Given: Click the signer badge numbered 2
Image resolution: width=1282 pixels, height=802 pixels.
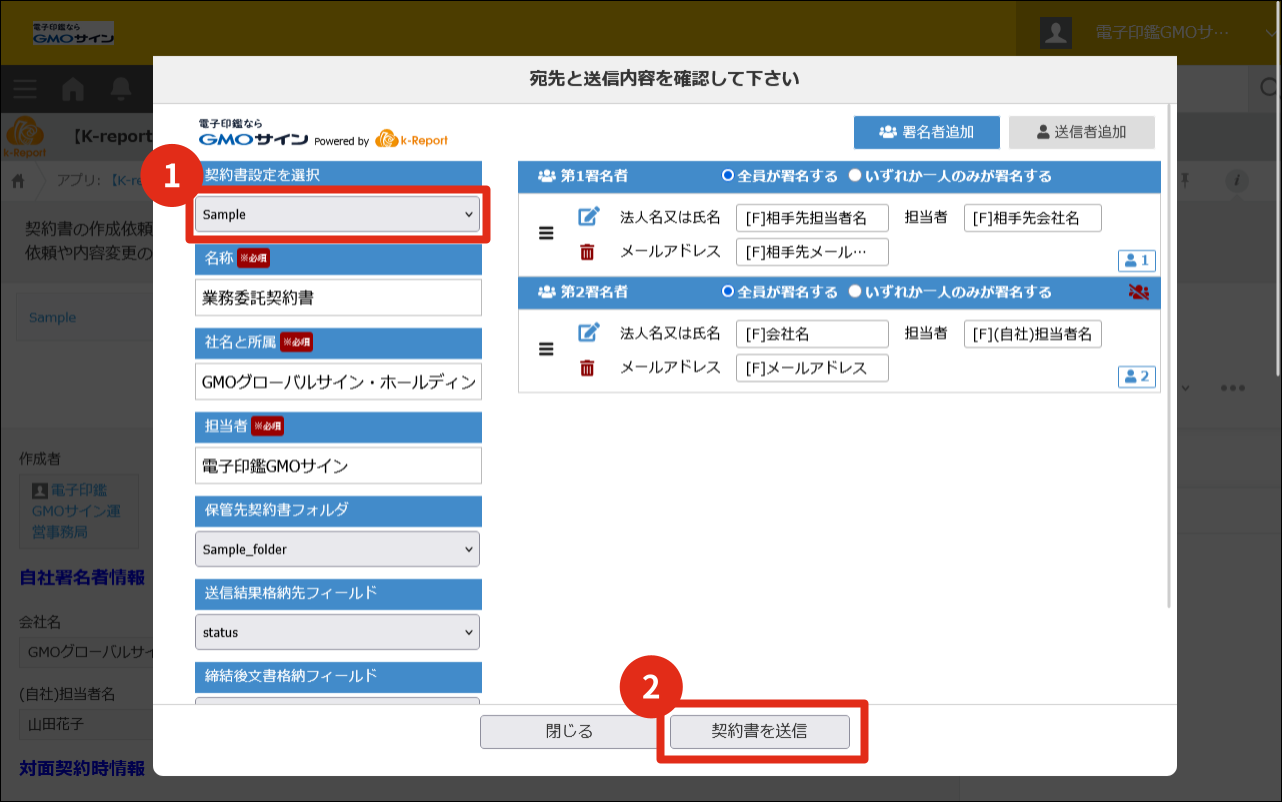Looking at the screenshot, I should tap(1137, 377).
